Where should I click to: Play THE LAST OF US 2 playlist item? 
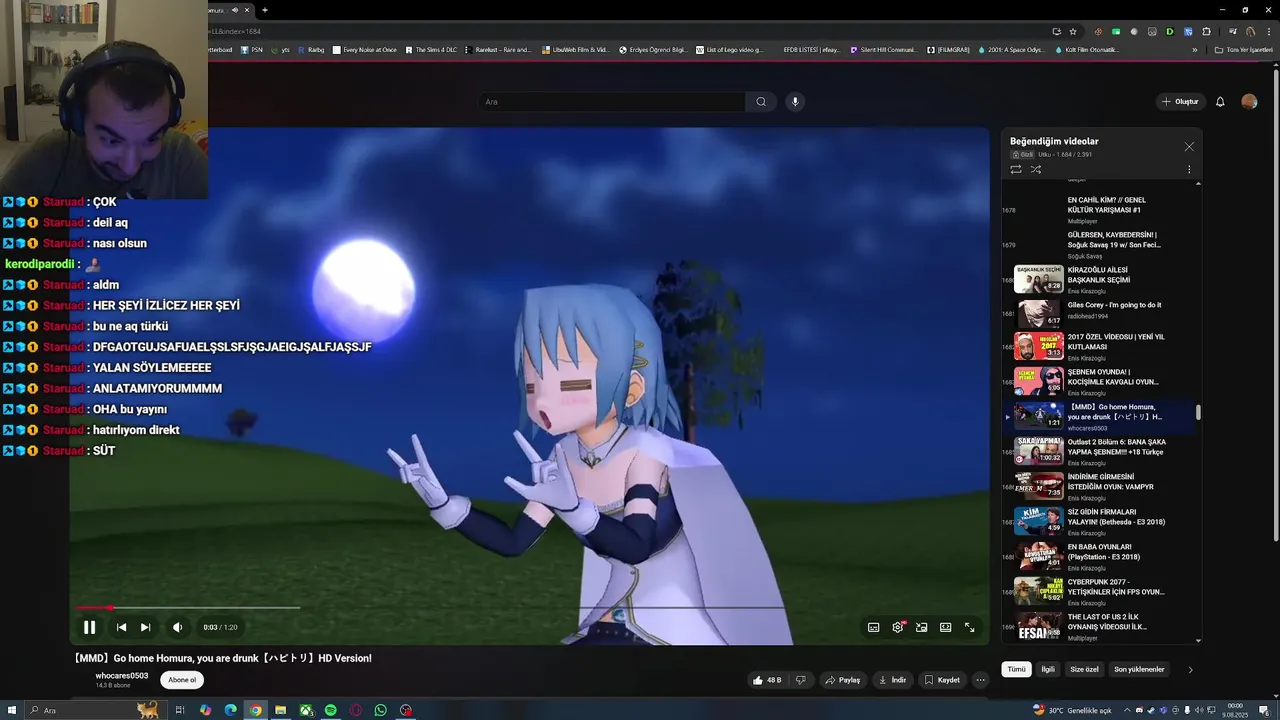click(1098, 626)
